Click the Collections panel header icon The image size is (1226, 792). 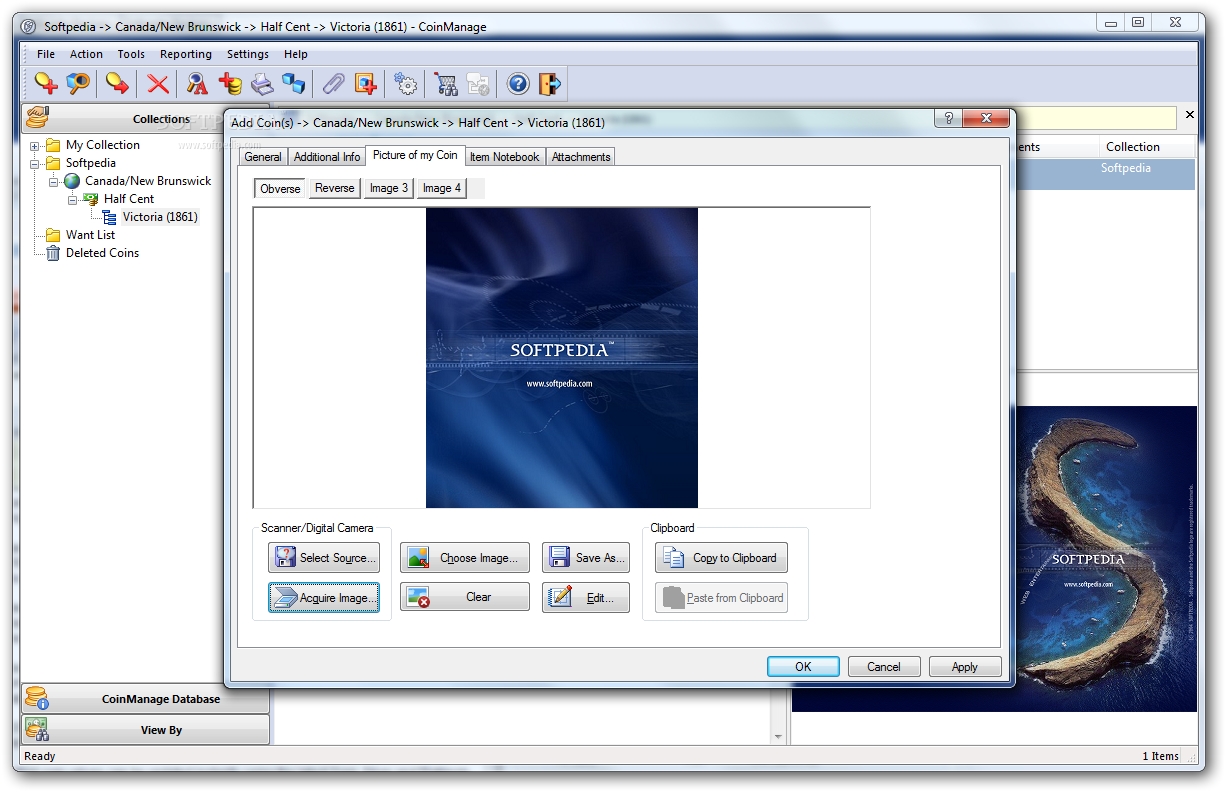[38, 118]
